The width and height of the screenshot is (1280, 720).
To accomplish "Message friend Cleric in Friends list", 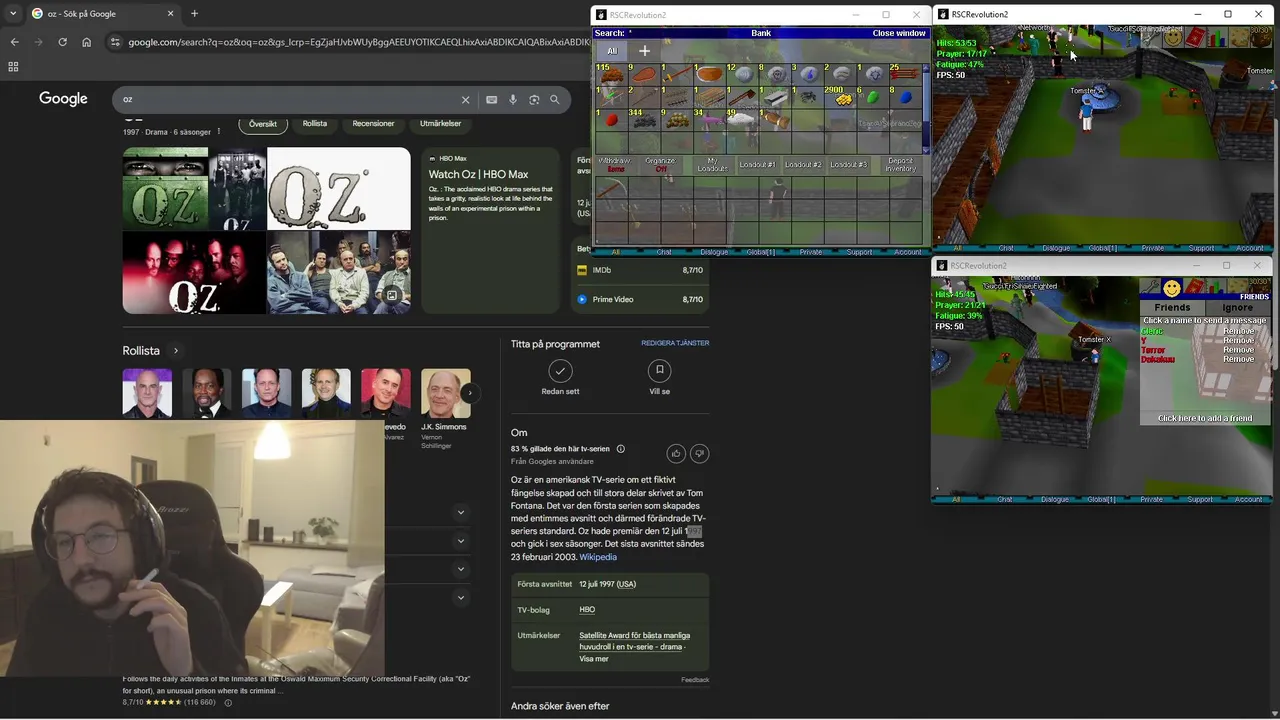I will pos(1152,331).
